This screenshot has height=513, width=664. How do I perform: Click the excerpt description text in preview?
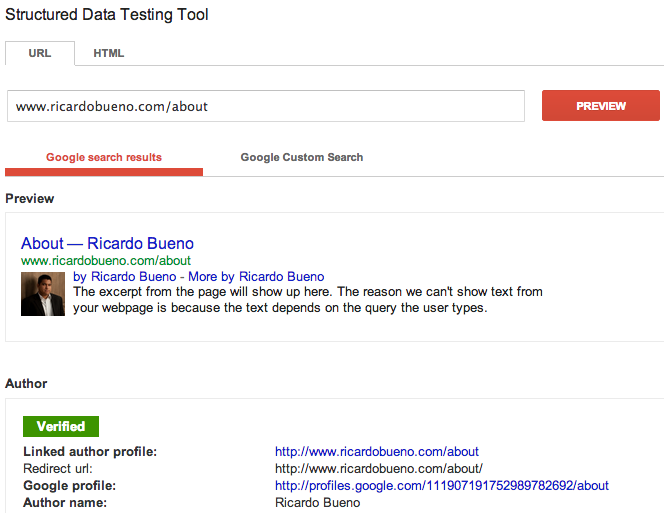point(307,299)
